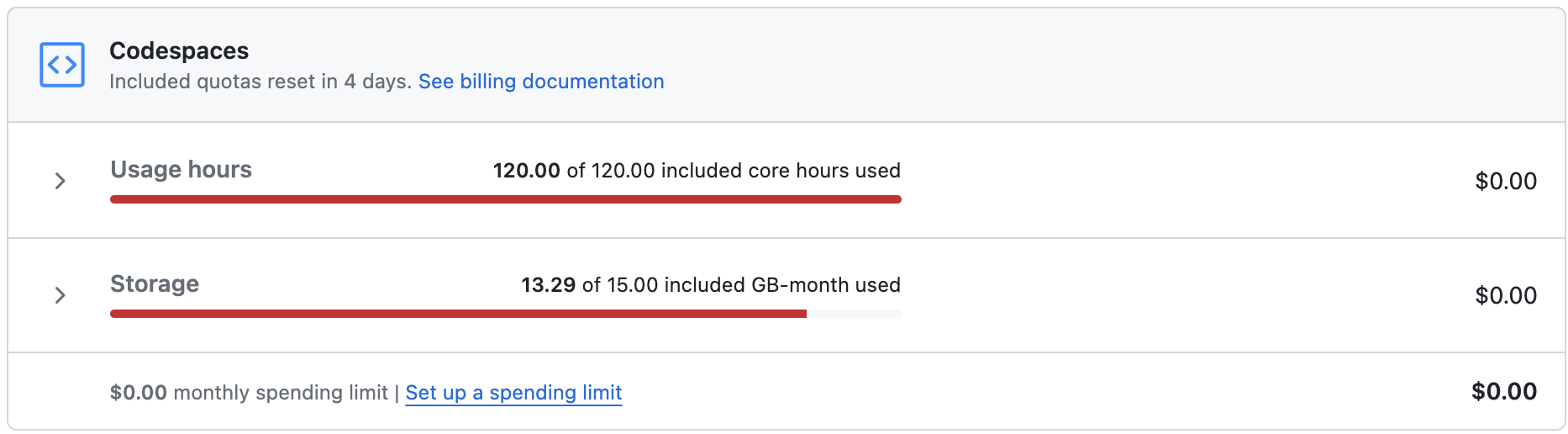Click the $0.00 monthly spending limit text
Viewport: 1568px width, 434px height.
pos(249,393)
